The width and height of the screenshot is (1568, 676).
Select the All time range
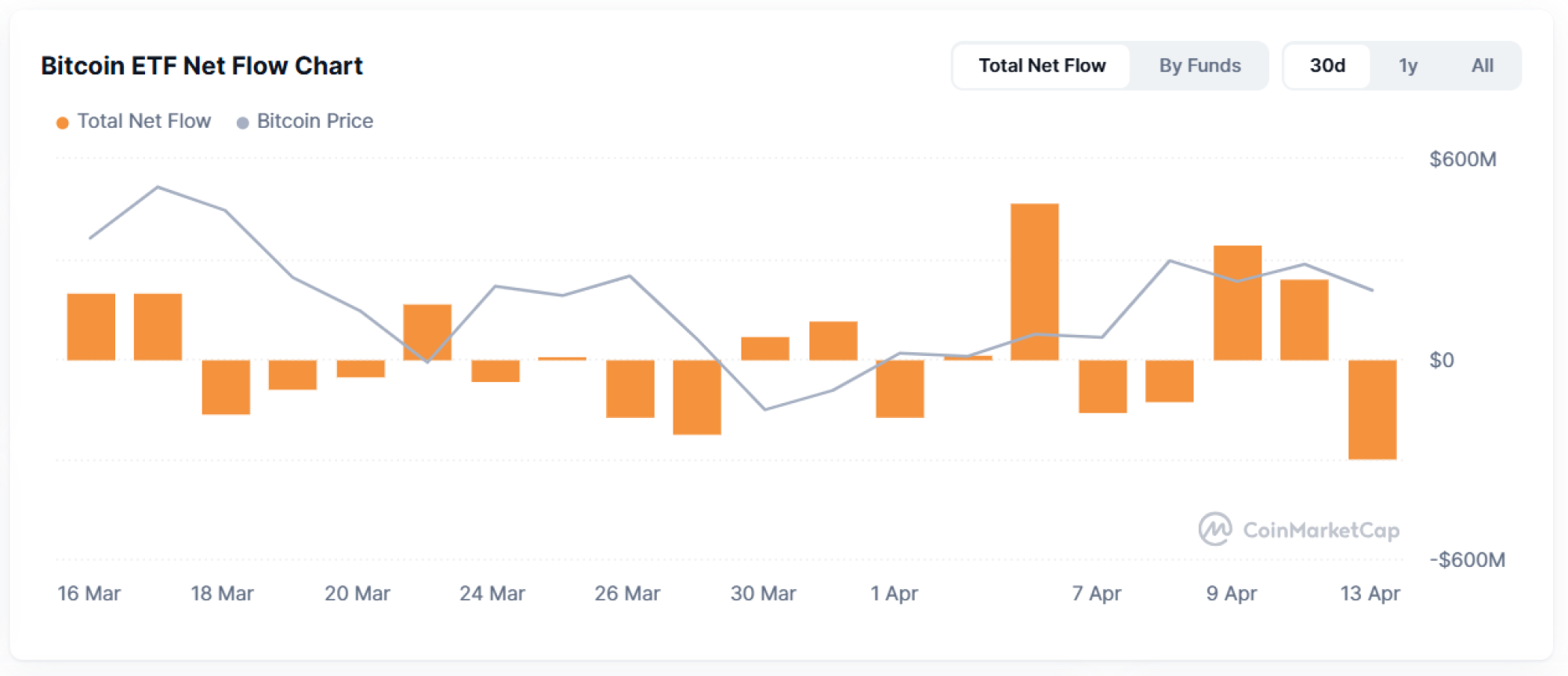click(x=1482, y=66)
